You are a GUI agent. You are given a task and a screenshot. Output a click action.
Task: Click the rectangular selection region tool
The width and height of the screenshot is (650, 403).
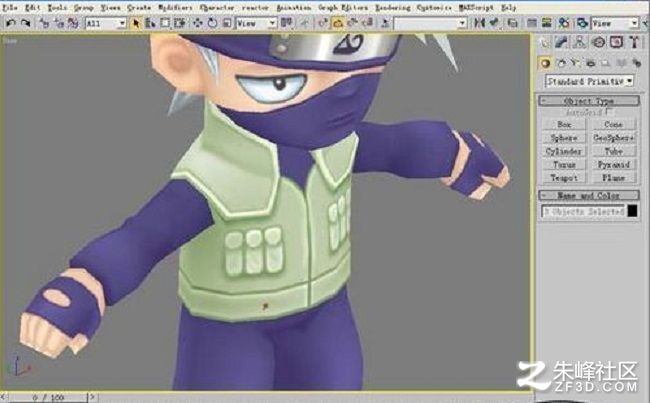tap(165, 23)
